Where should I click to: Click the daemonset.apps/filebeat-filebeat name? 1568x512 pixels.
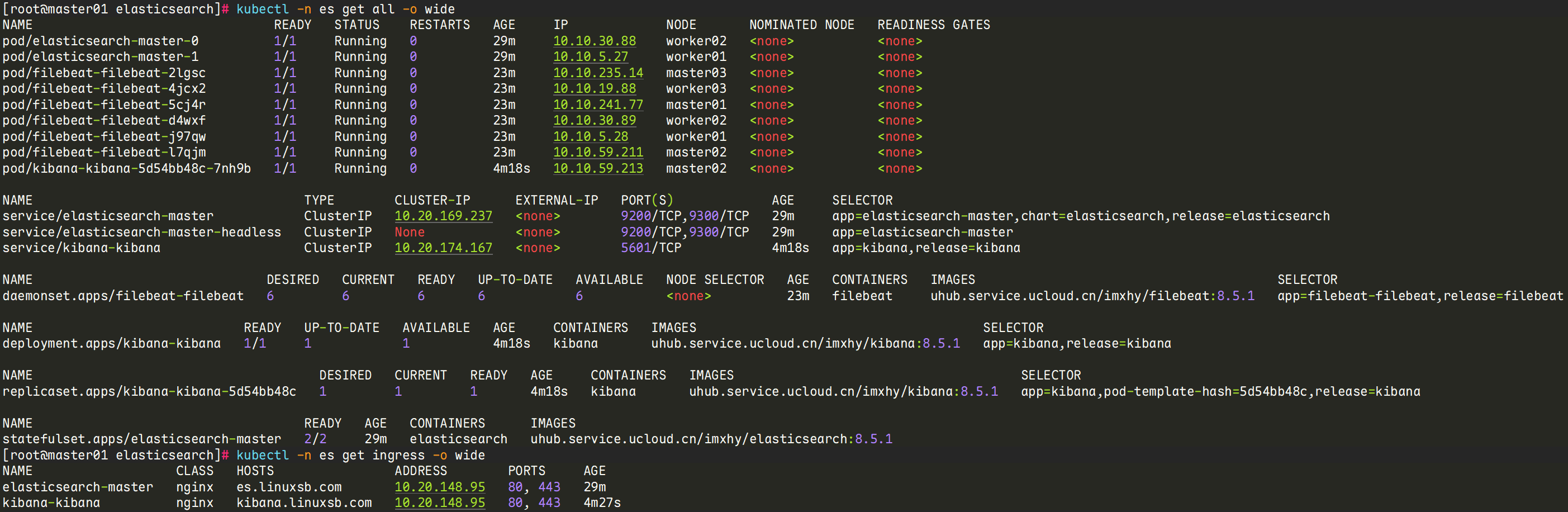123,296
